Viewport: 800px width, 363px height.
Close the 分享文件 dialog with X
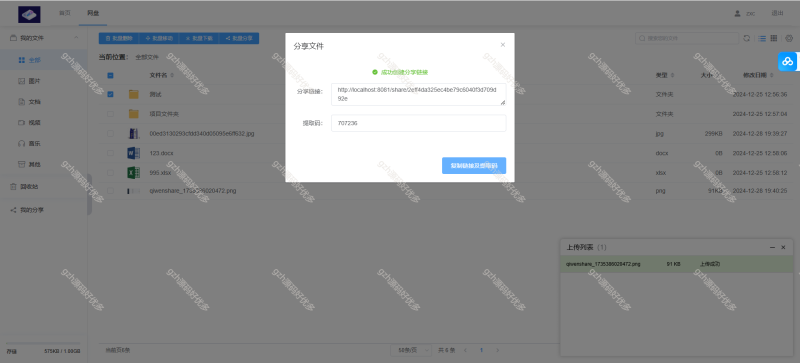tap(503, 45)
